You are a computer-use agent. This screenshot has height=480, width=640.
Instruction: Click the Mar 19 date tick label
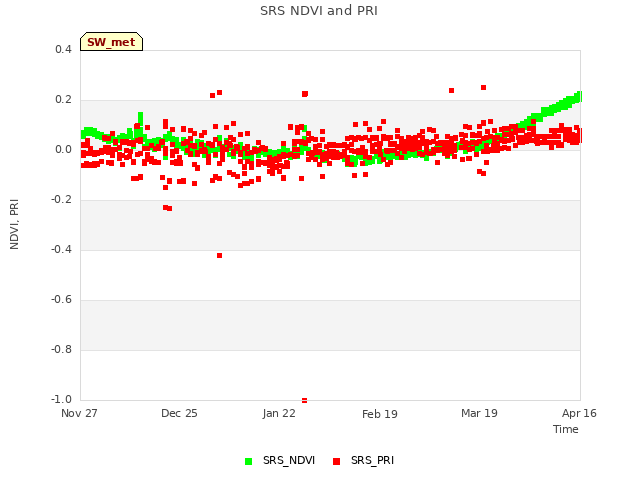click(x=479, y=413)
